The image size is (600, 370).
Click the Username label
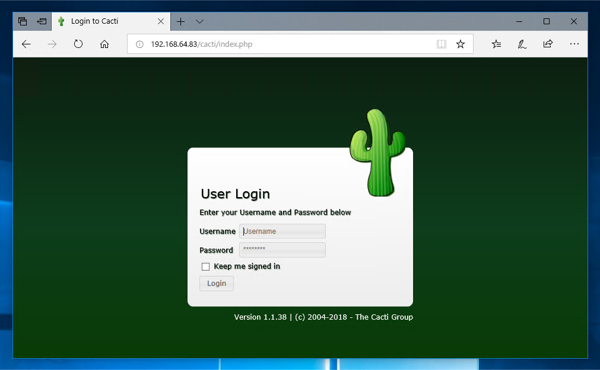[x=217, y=231]
